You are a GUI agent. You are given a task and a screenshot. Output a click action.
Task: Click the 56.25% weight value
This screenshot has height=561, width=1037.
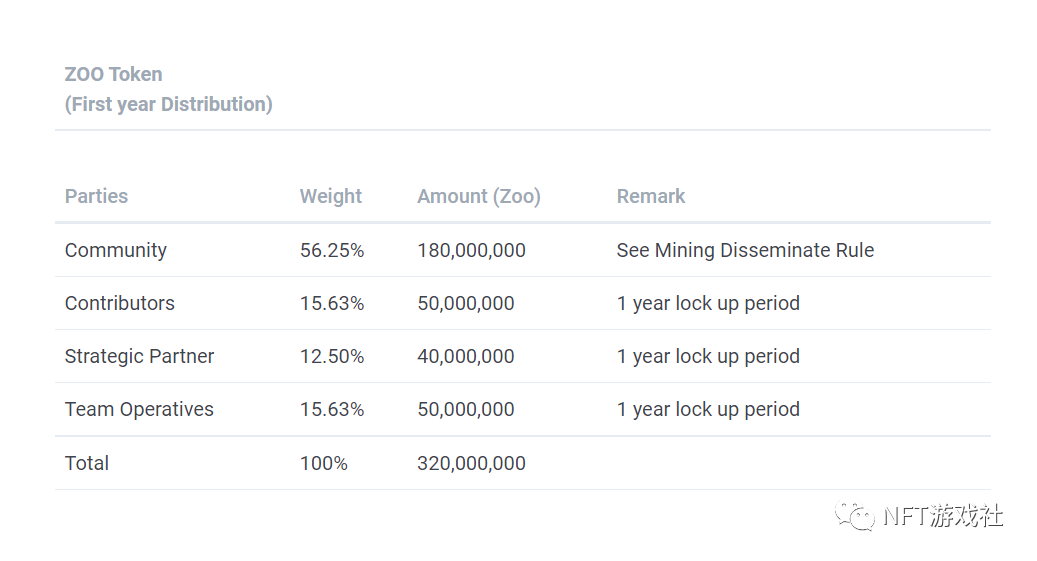[x=332, y=250]
